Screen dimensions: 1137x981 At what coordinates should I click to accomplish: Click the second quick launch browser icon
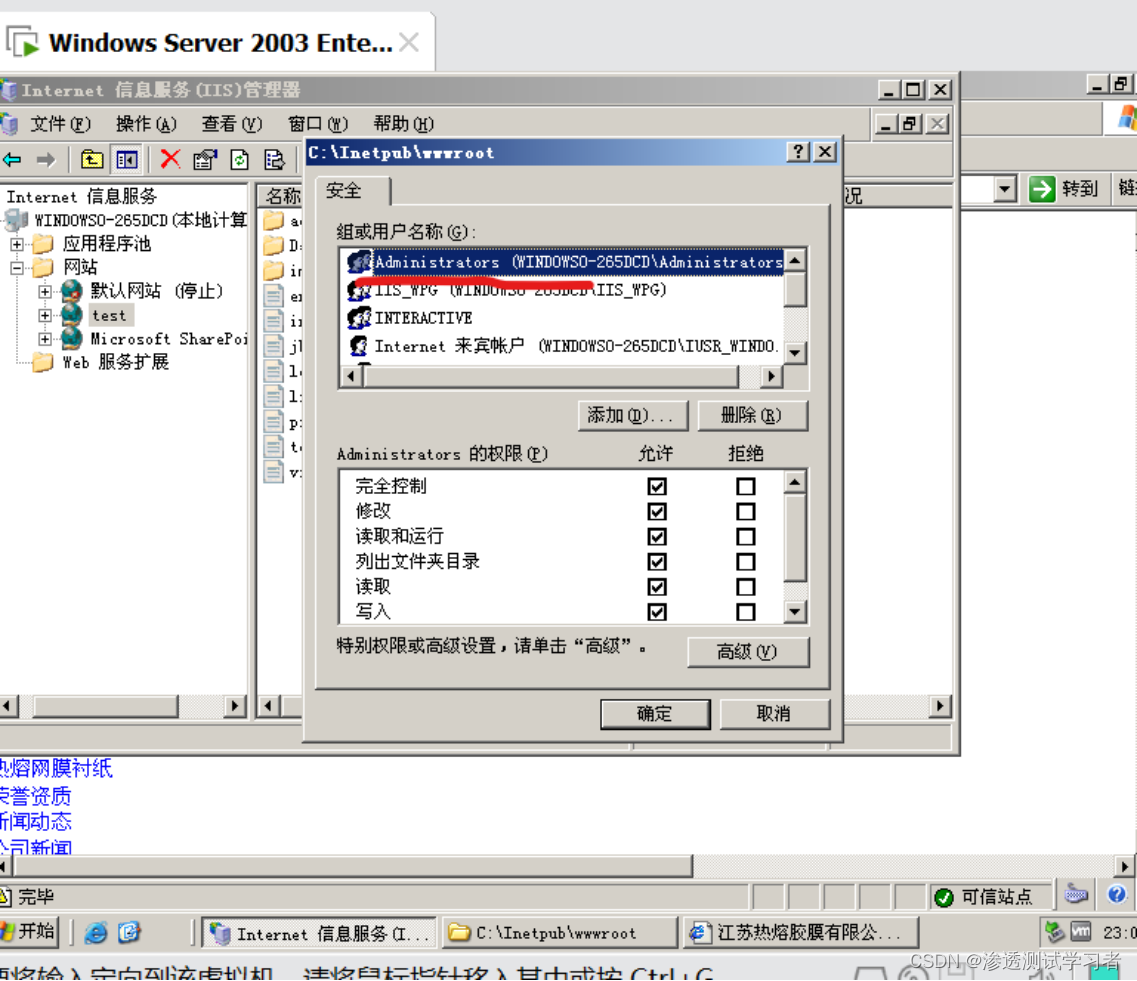(x=129, y=932)
